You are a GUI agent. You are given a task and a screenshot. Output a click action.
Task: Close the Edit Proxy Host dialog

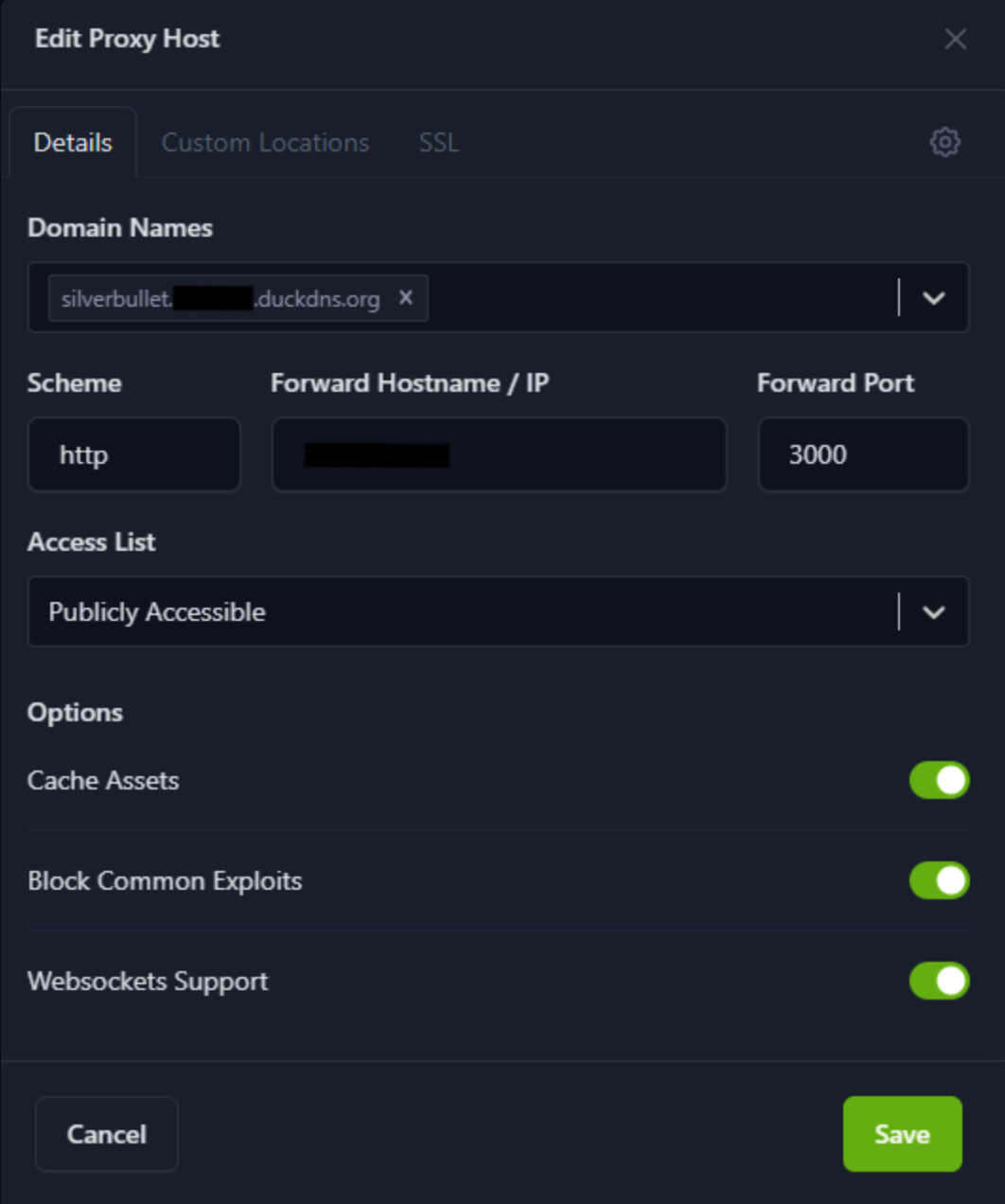[x=955, y=39]
